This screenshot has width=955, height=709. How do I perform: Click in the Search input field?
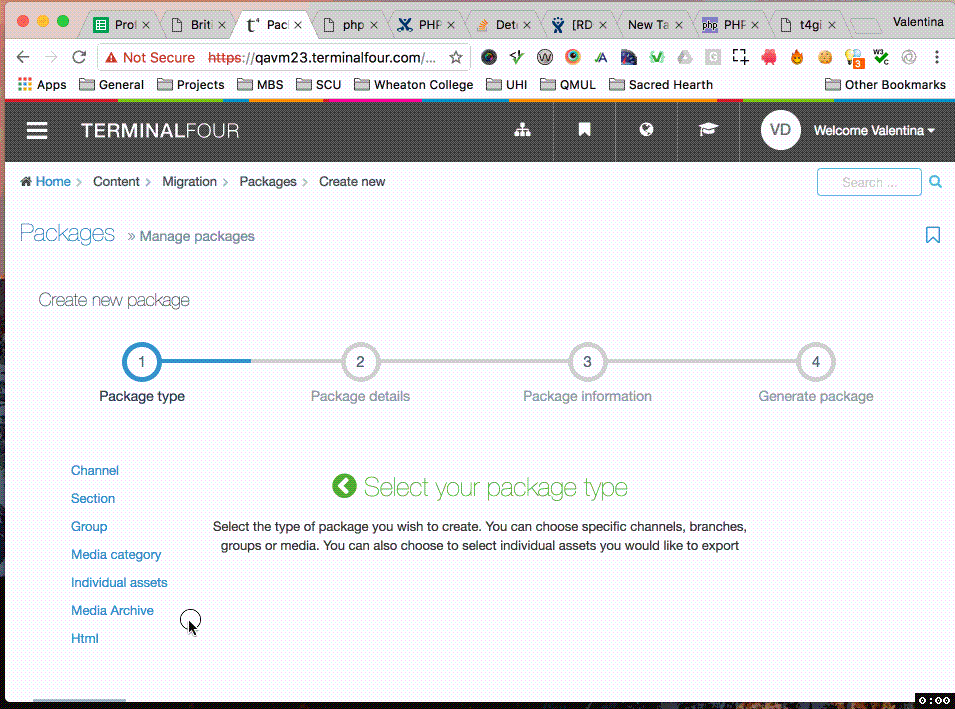(868, 182)
